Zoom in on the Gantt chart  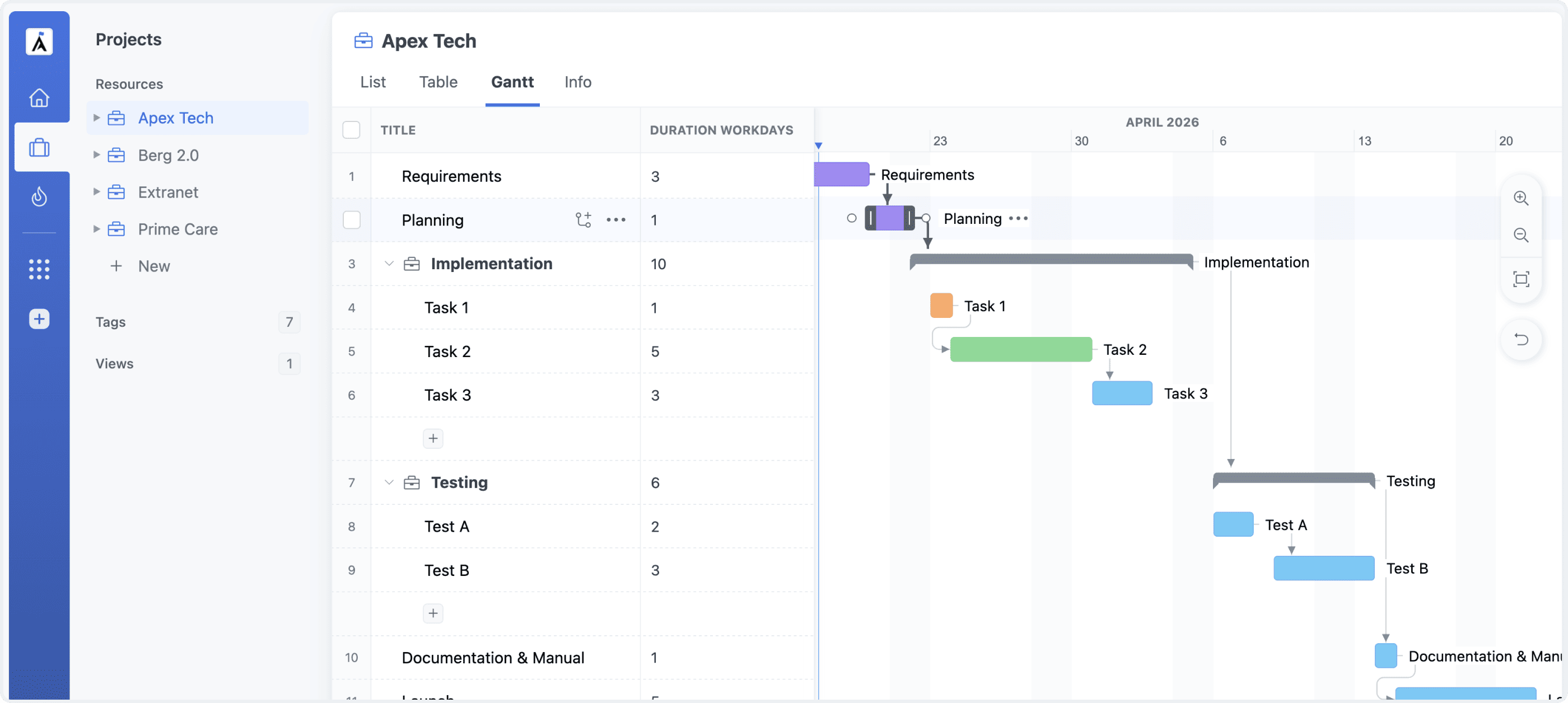(1522, 198)
